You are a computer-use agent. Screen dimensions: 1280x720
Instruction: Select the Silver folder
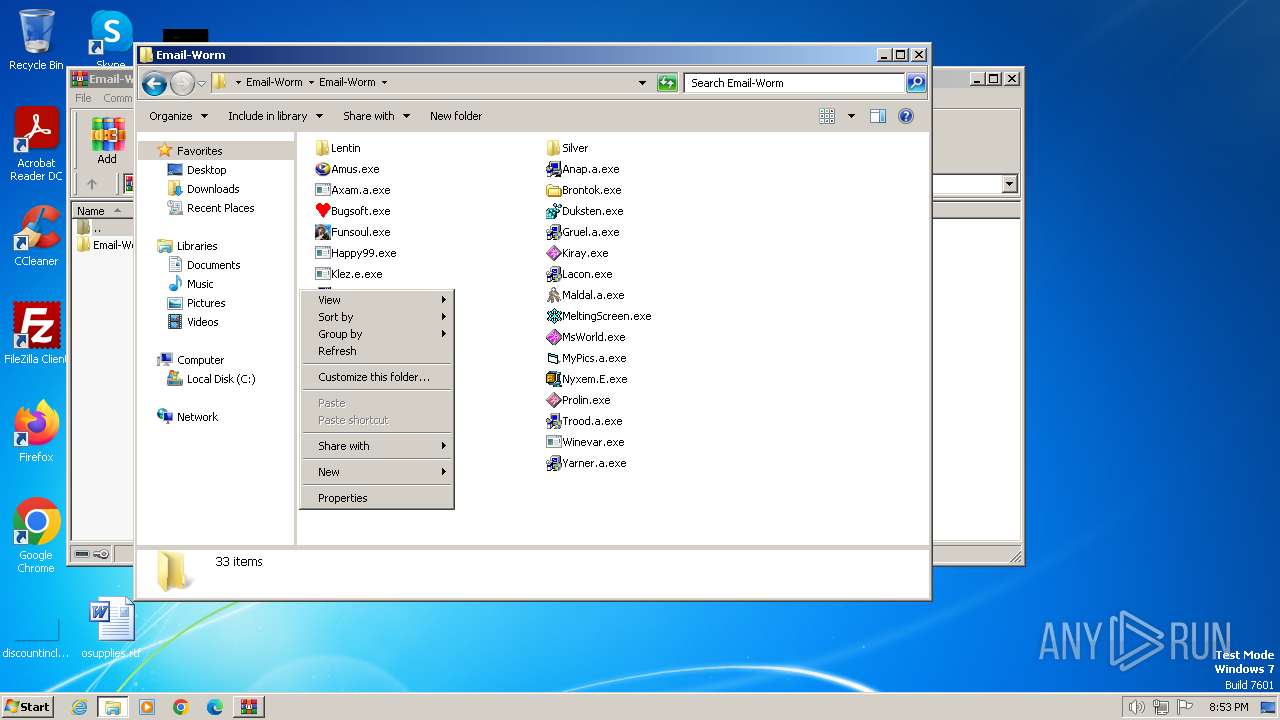(568, 148)
